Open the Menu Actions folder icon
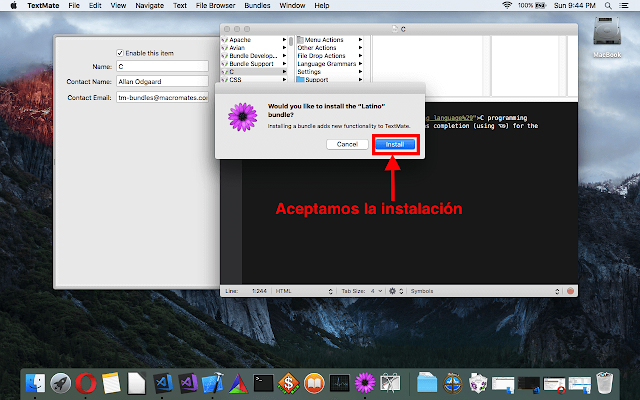Image resolution: width=640 pixels, height=400 pixels. pyautogui.click(x=300, y=40)
